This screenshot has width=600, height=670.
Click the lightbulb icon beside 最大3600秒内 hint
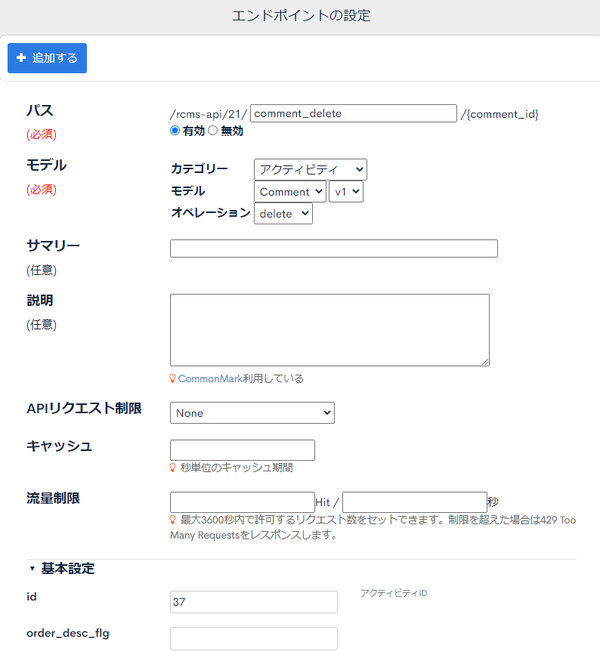(x=173, y=520)
